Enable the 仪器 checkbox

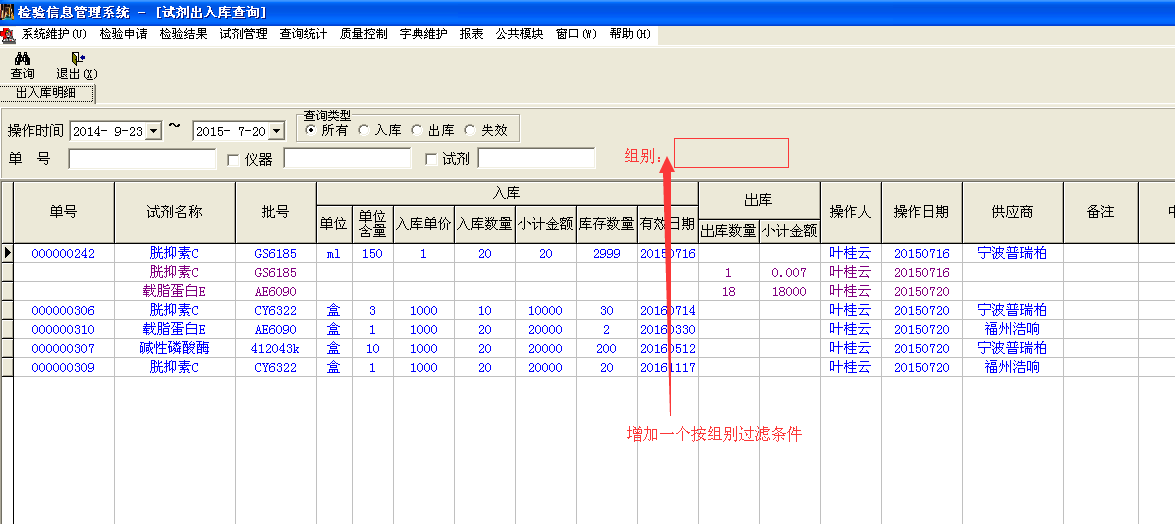tap(233, 159)
